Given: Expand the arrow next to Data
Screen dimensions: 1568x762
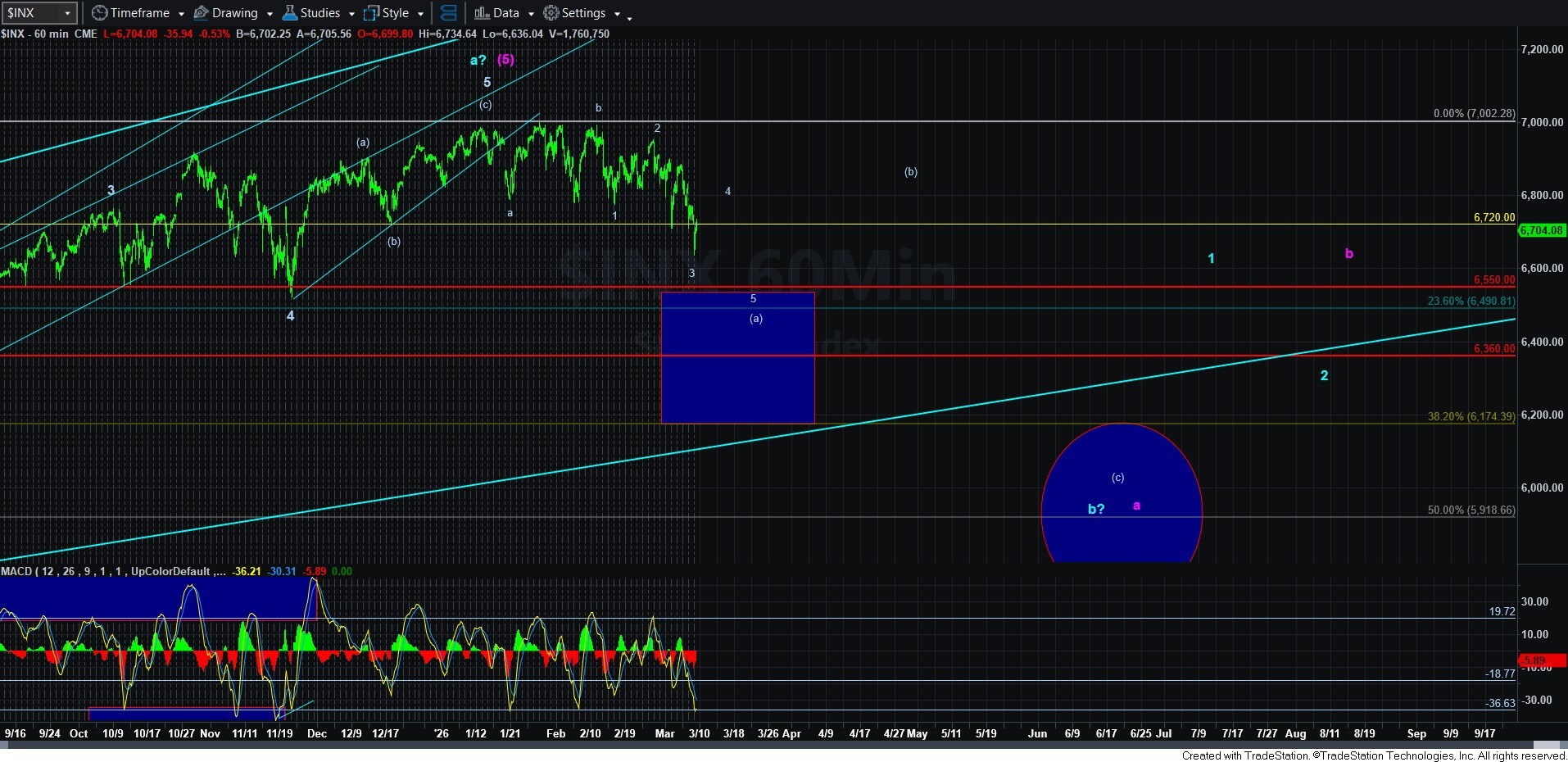Looking at the screenshot, I should 531,14.
